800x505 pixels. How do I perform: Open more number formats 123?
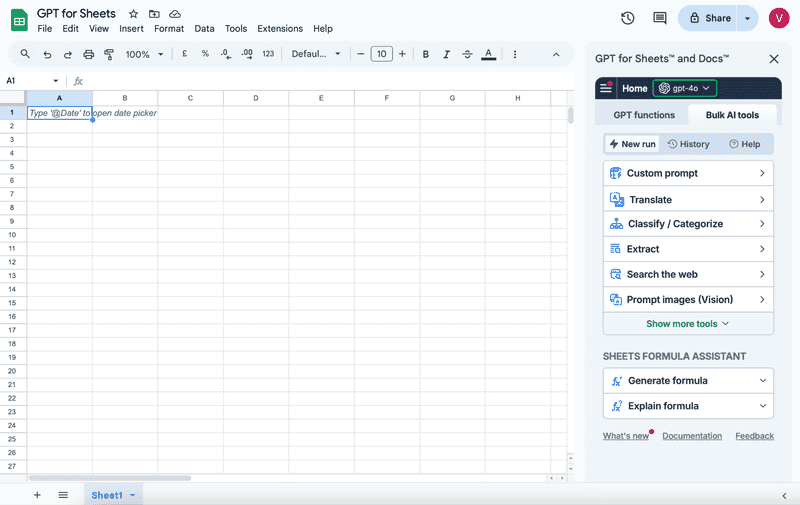pyautogui.click(x=268, y=54)
